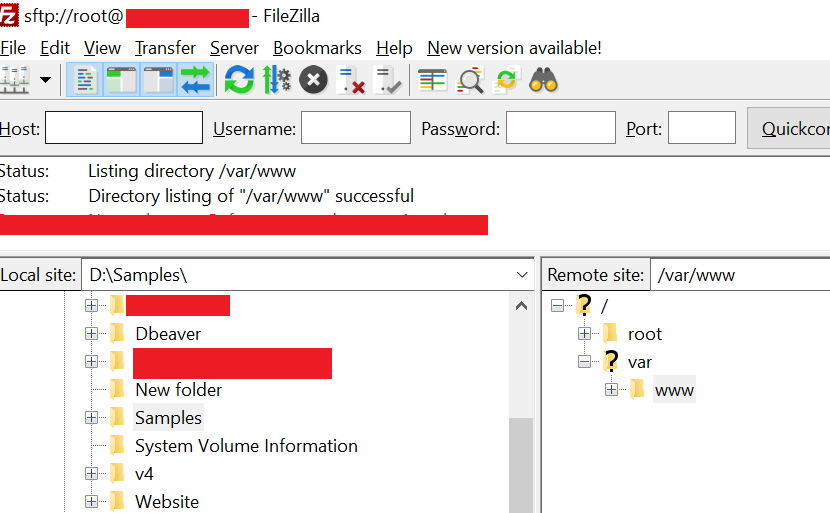Collapse the var folder in remote tree
Screen dimensions: 830x513
(x=584, y=361)
